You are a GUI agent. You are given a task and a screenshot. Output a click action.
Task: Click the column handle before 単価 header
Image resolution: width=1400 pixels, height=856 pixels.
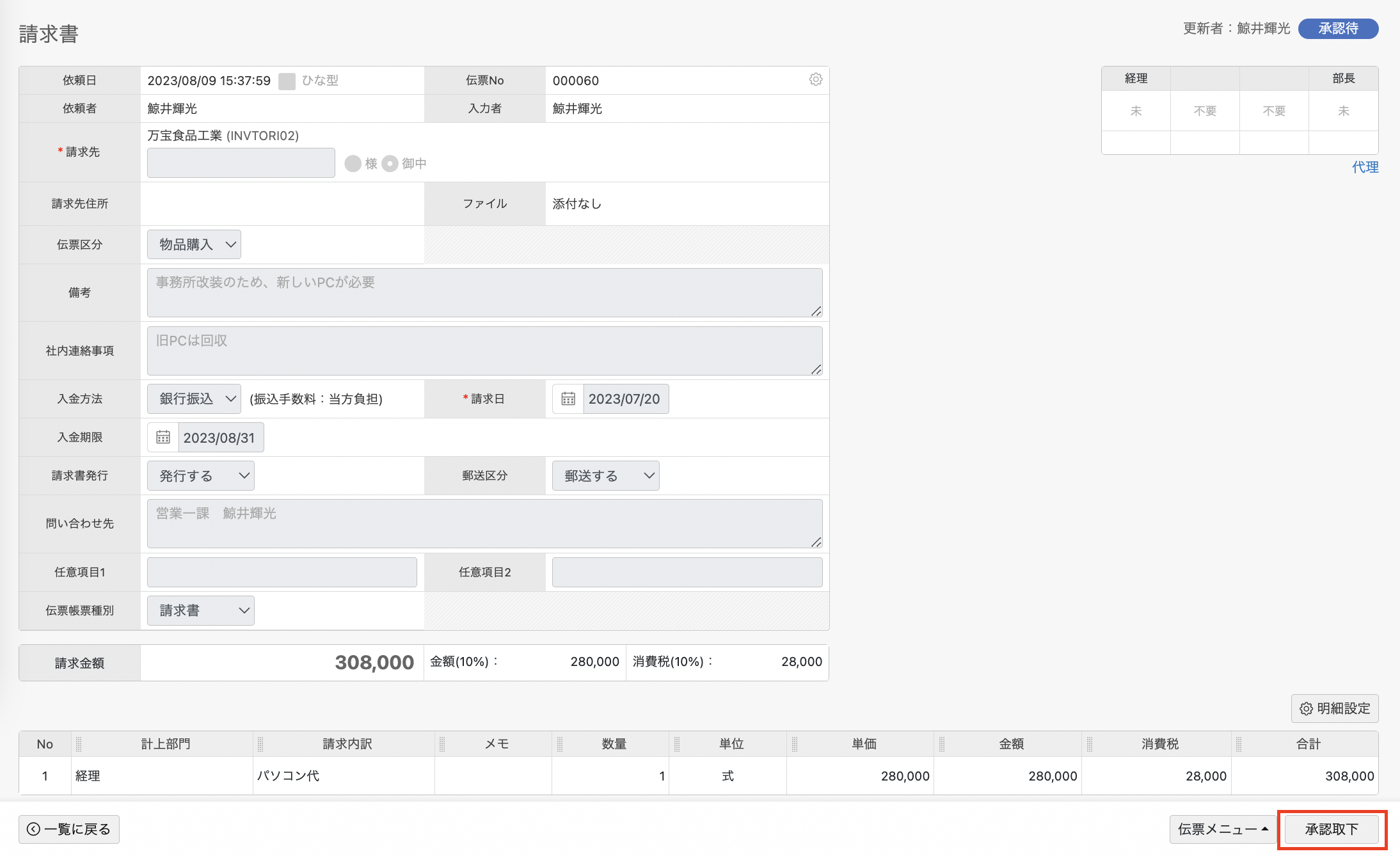(x=795, y=743)
